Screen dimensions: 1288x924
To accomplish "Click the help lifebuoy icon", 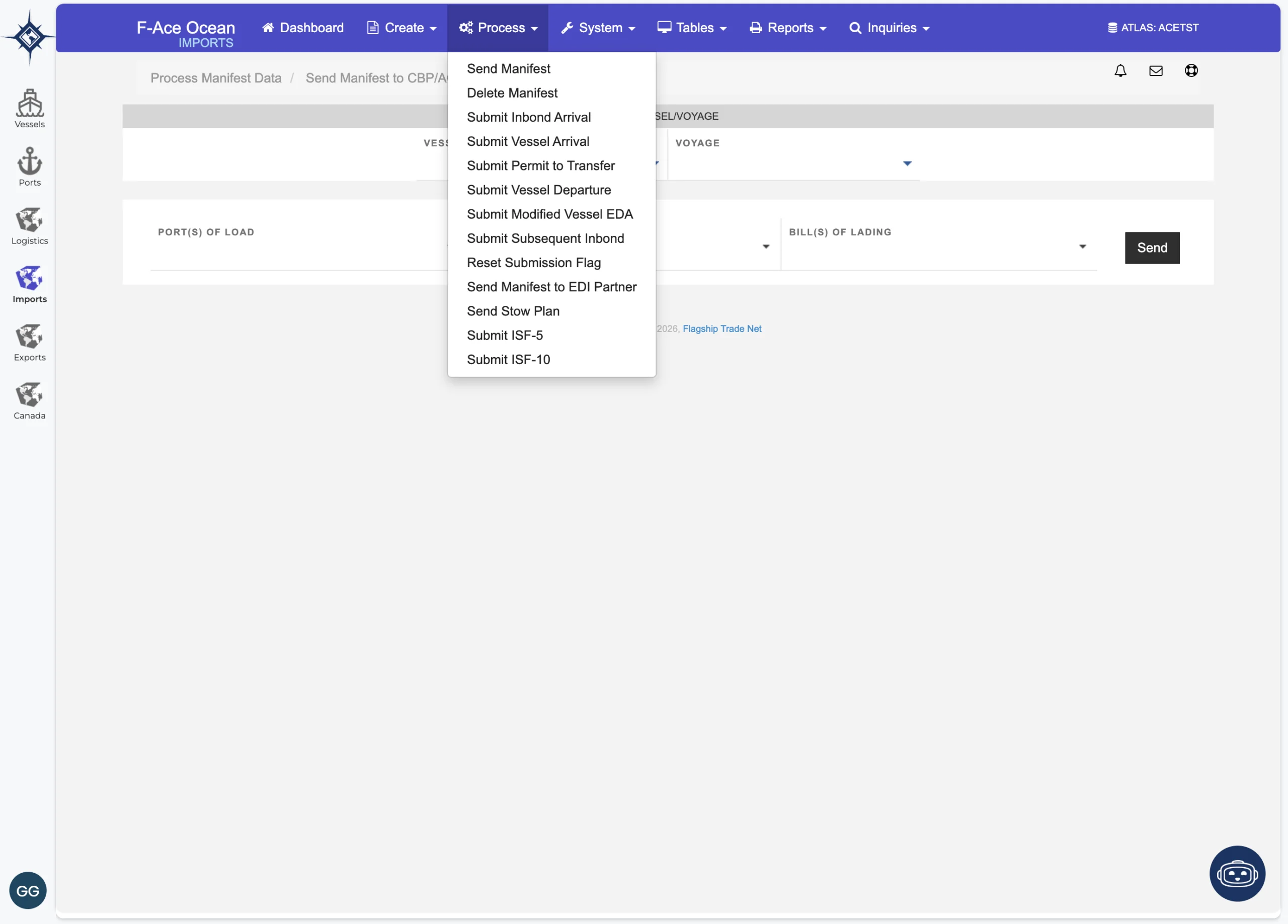I will click(1191, 70).
